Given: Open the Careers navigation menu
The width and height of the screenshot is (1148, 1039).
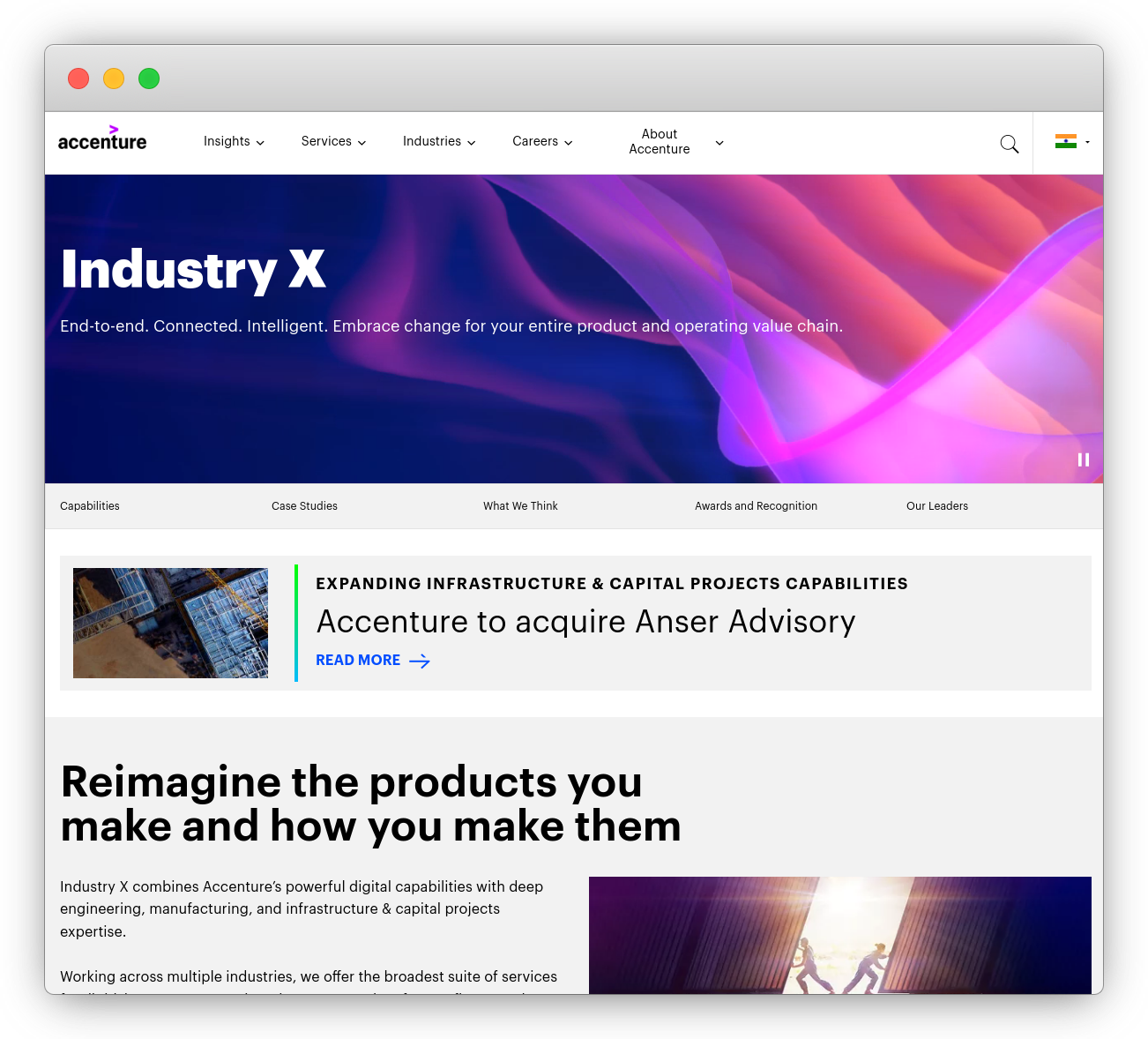Looking at the screenshot, I should tap(542, 141).
